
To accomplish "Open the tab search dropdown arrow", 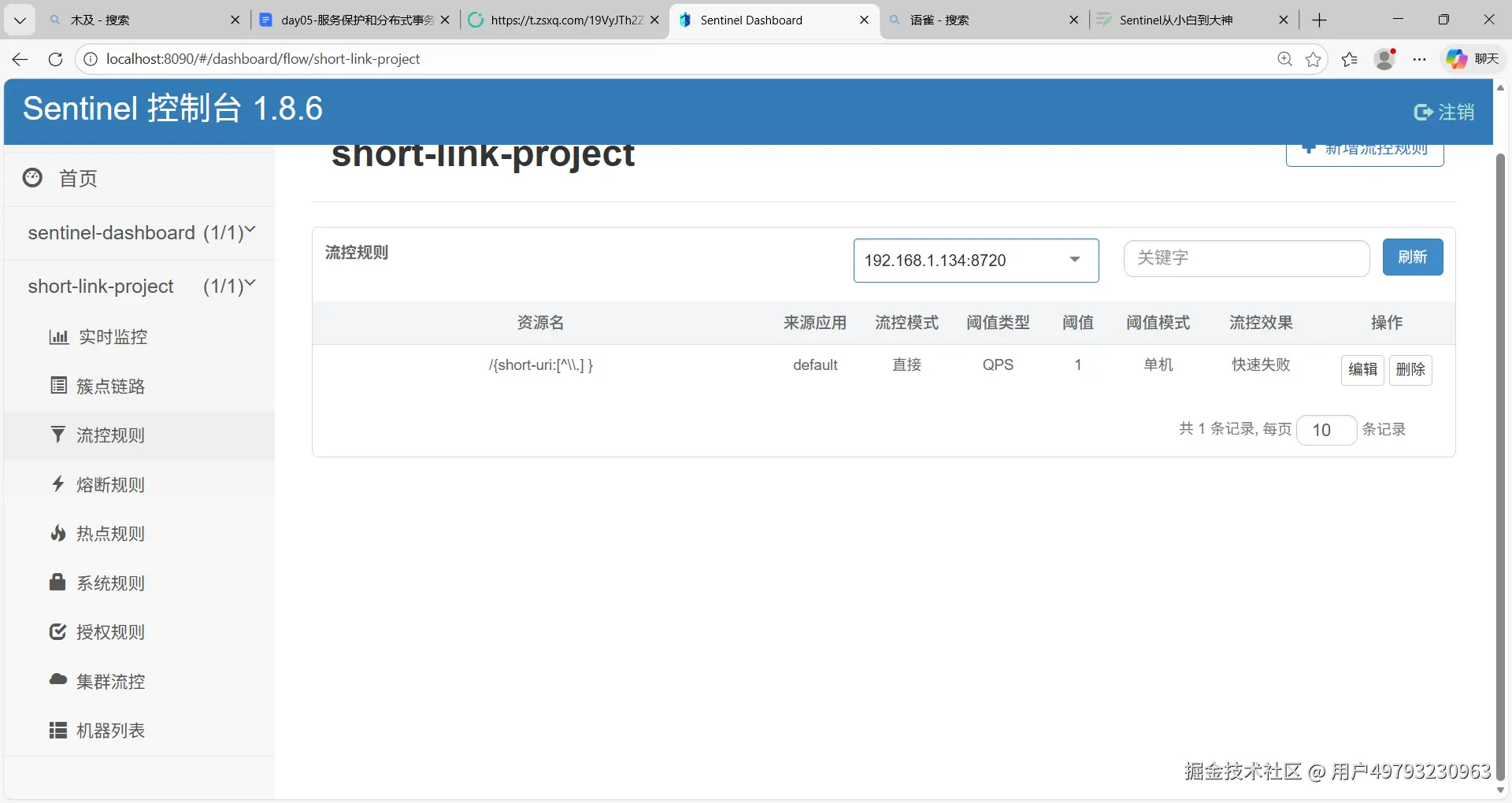I will coord(20,20).
